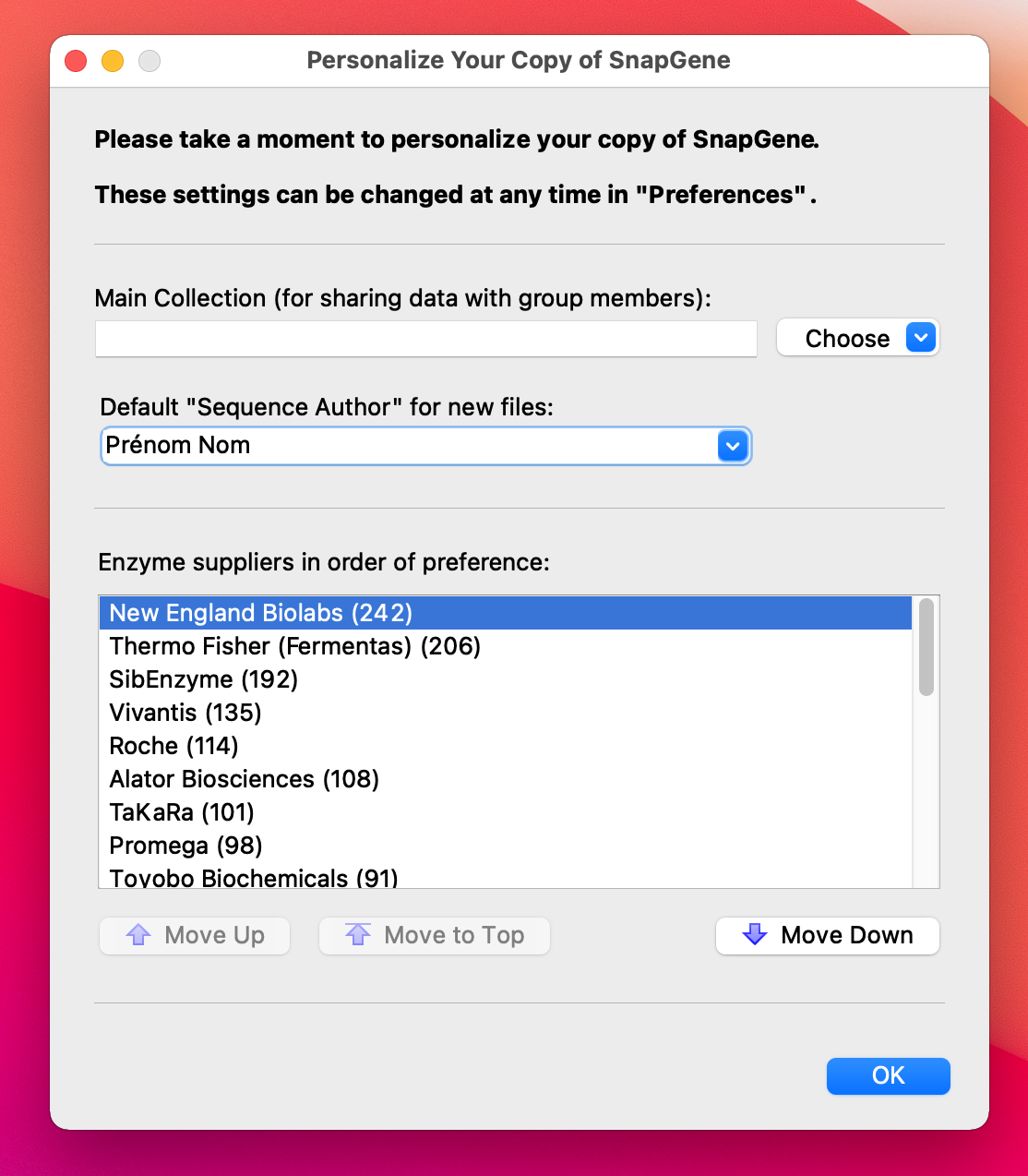Screen dimensions: 1028x1176
Task: Select Promega in the enzyme suppliers
Action: 186,846
